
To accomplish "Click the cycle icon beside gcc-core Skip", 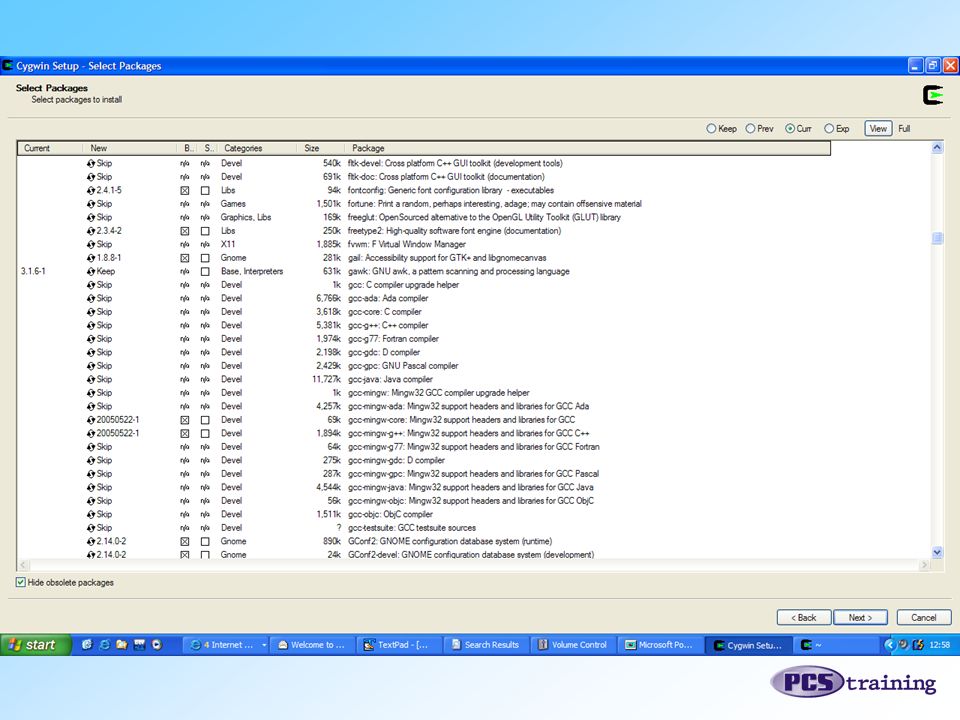I will [91, 312].
